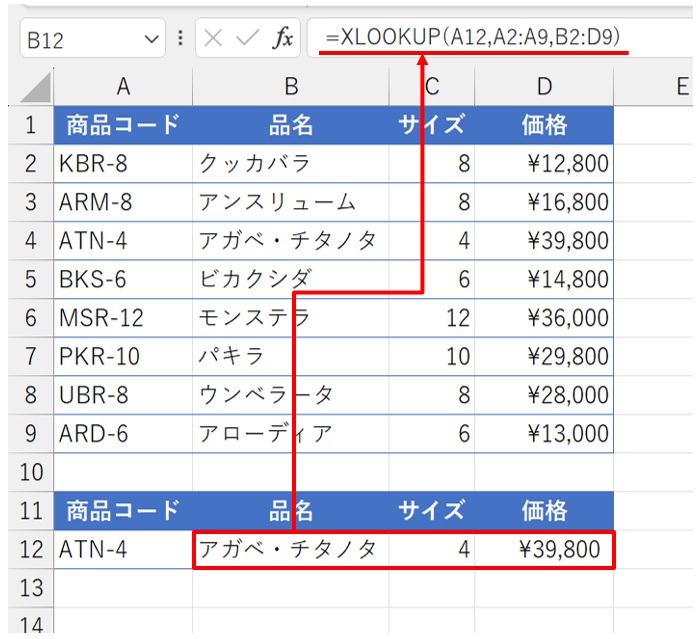Select cell ARM-8
The height and width of the screenshot is (639, 700).
tap(123, 202)
